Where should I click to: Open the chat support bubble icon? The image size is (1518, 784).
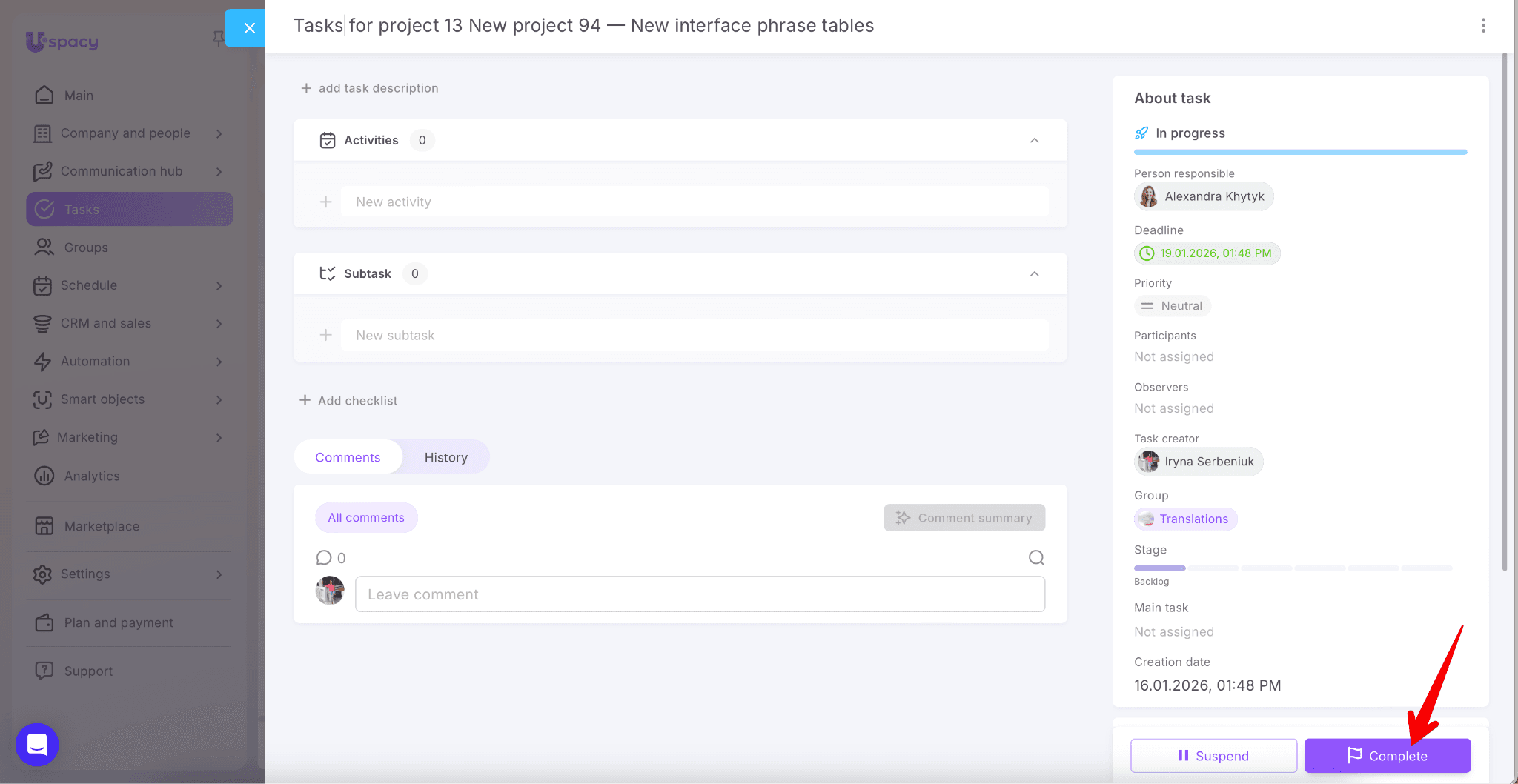tap(37, 744)
